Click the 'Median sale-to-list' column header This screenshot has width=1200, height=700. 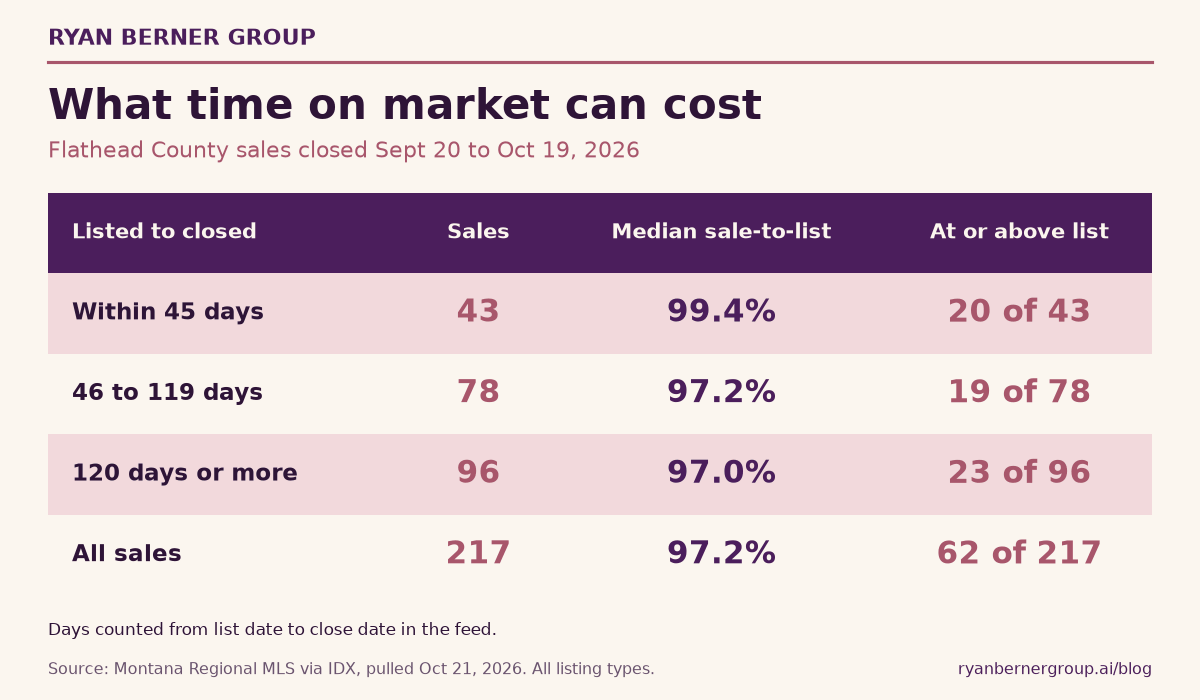pos(721,232)
